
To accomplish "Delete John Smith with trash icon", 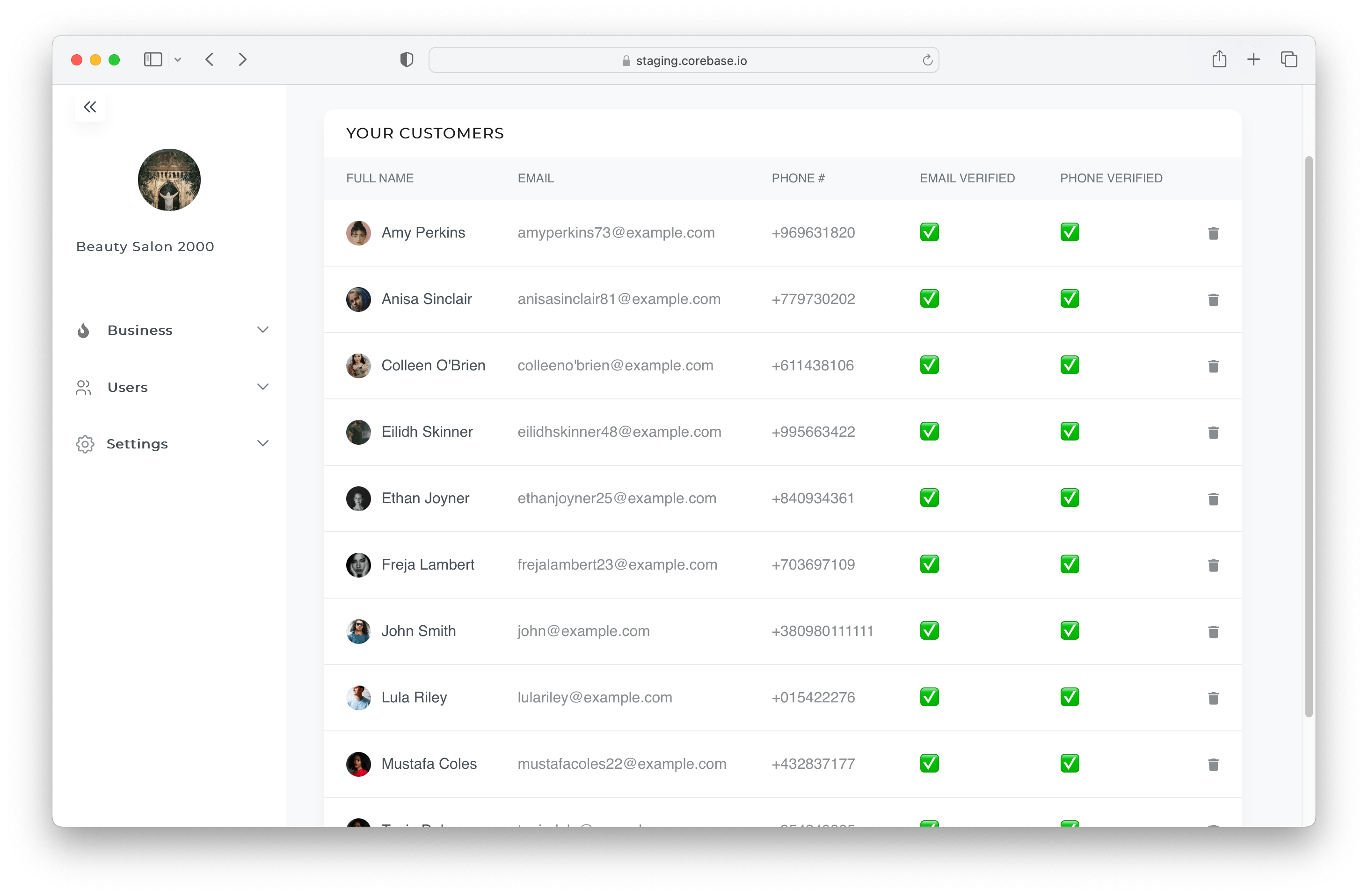I will coord(1213,632).
